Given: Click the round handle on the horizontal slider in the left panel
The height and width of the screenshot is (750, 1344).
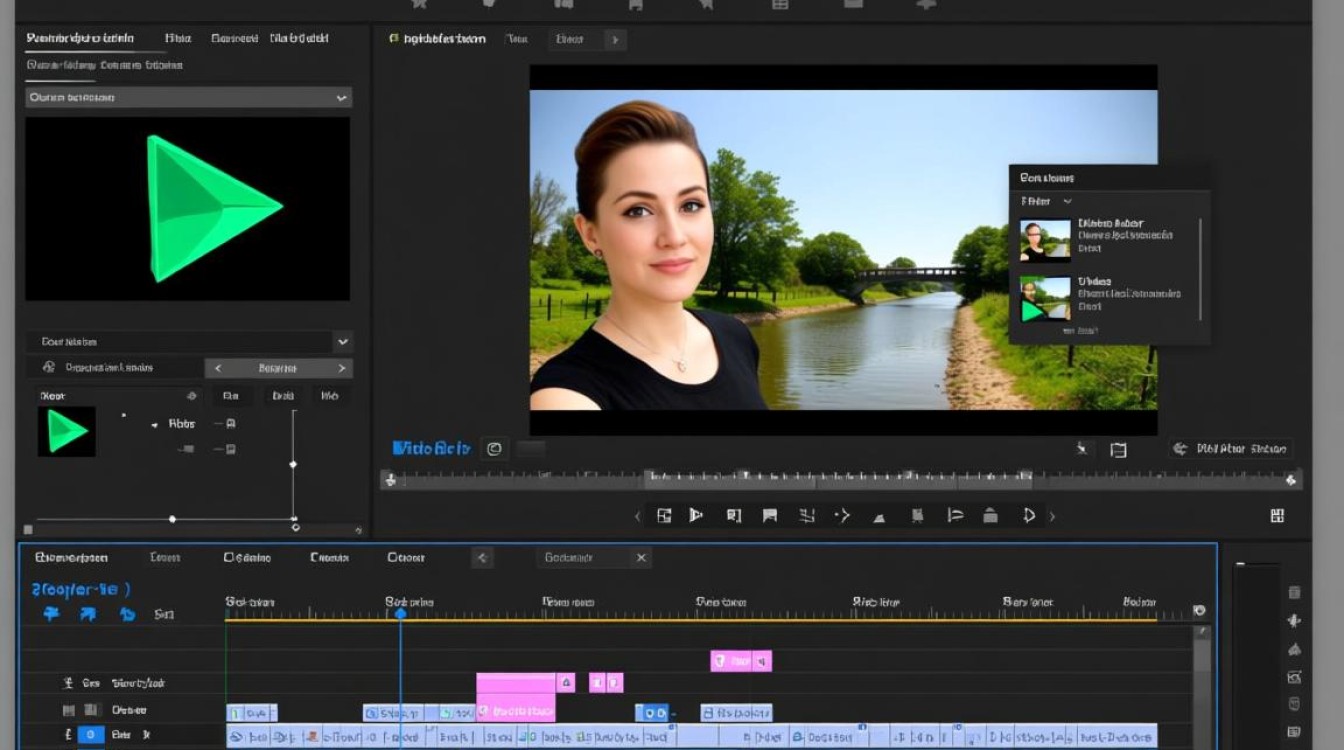Looking at the screenshot, I should coord(173,519).
